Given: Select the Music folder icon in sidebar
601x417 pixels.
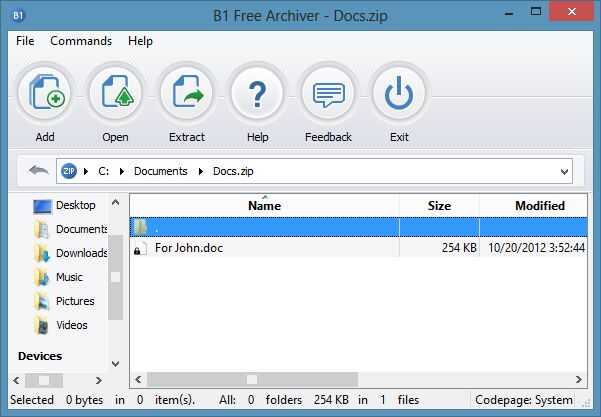Looking at the screenshot, I should (41, 277).
